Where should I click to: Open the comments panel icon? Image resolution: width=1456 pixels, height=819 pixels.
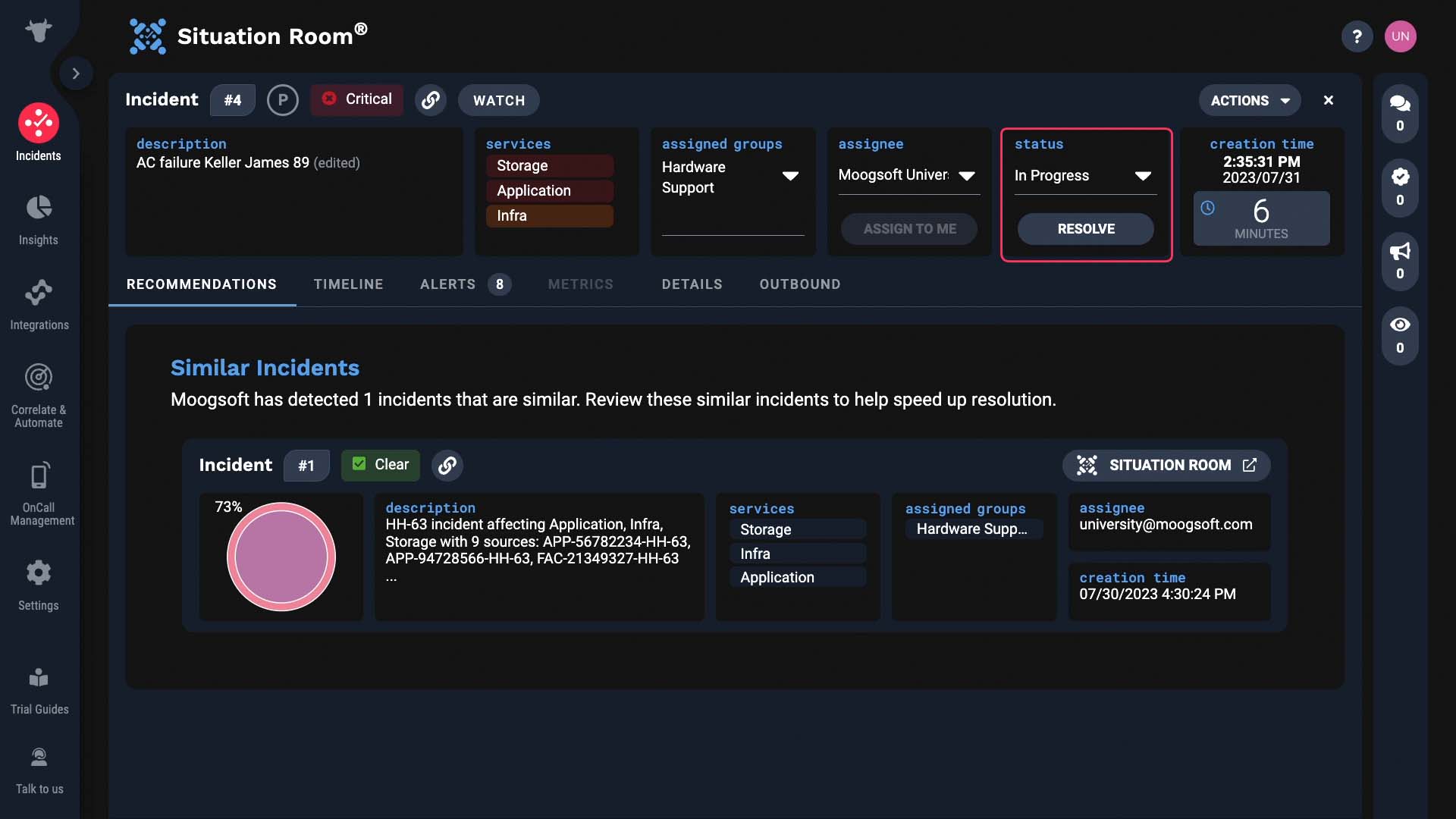point(1400,113)
